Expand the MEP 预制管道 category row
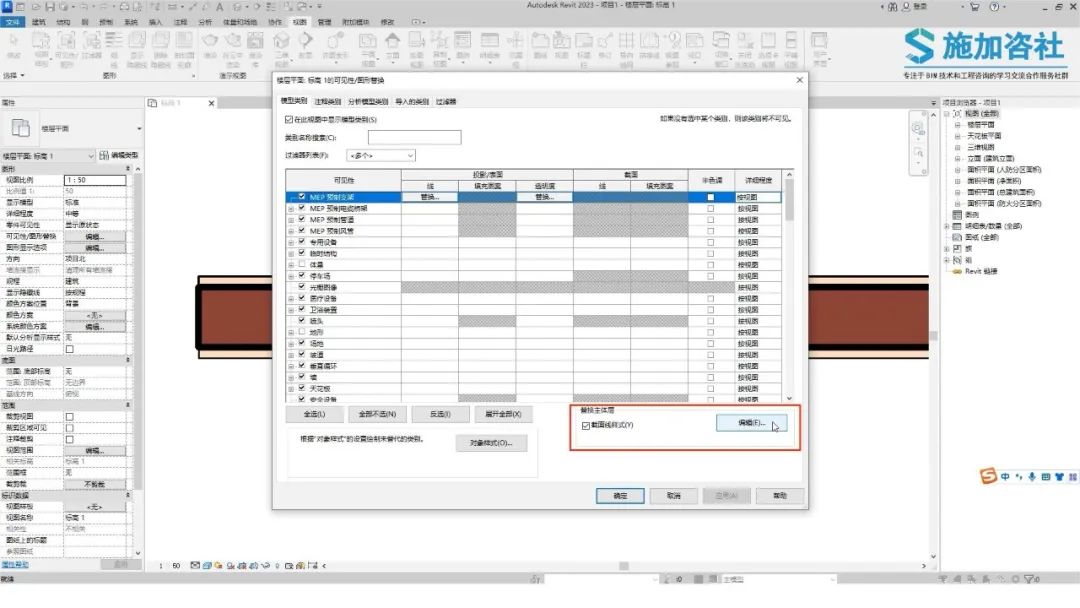1080x608 pixels. 292,220
